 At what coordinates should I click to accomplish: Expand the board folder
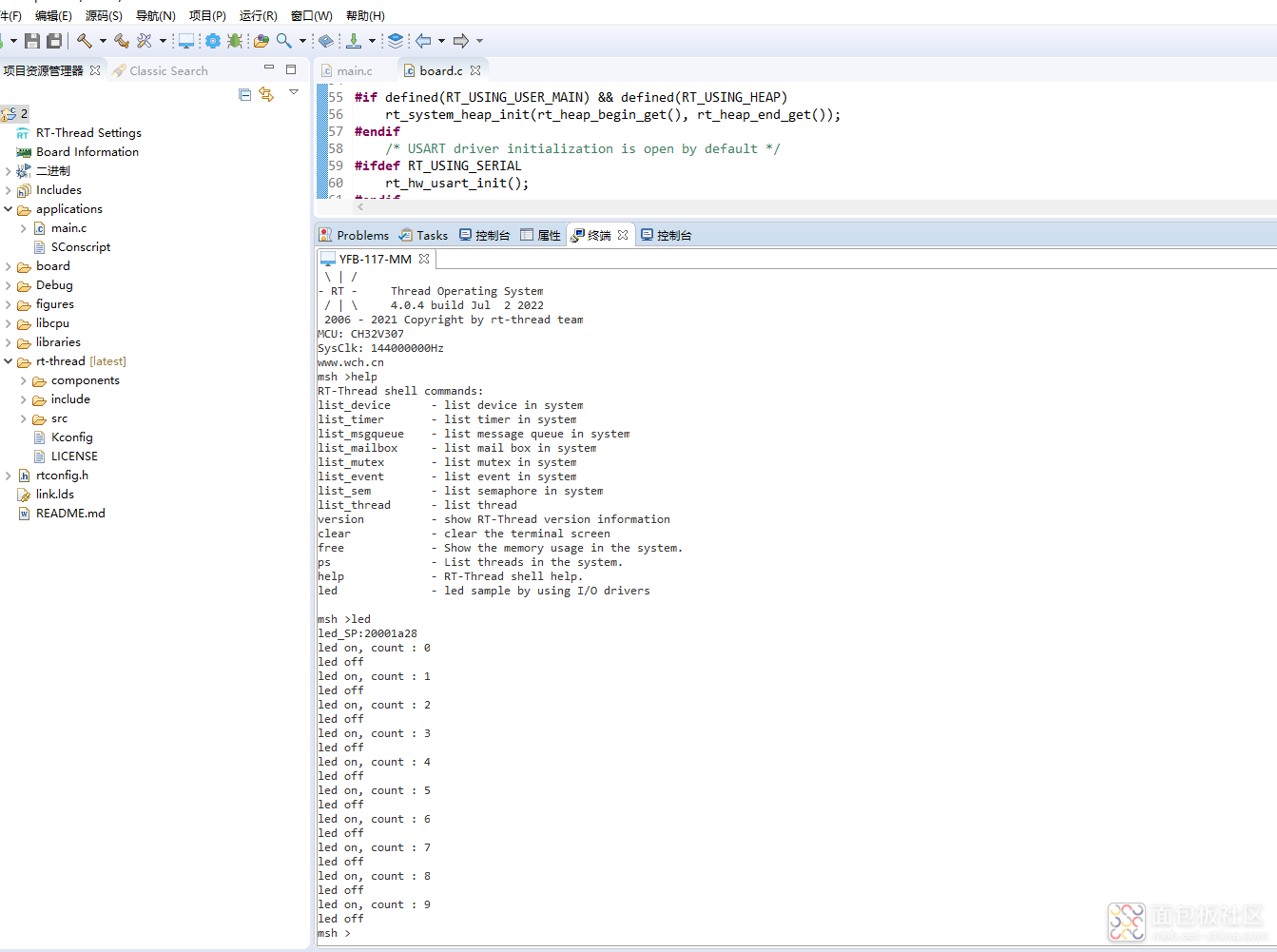pyautogui.click(x=9, y=266)
